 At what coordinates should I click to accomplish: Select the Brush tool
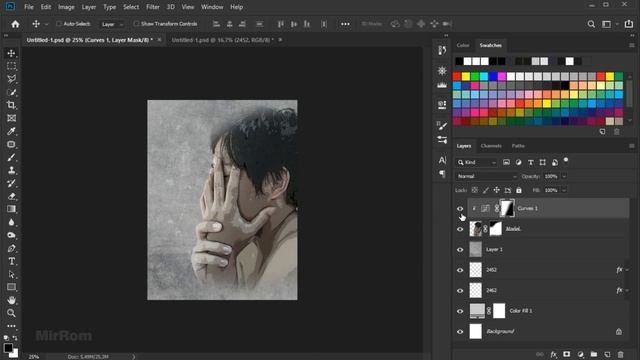[11, 157]
